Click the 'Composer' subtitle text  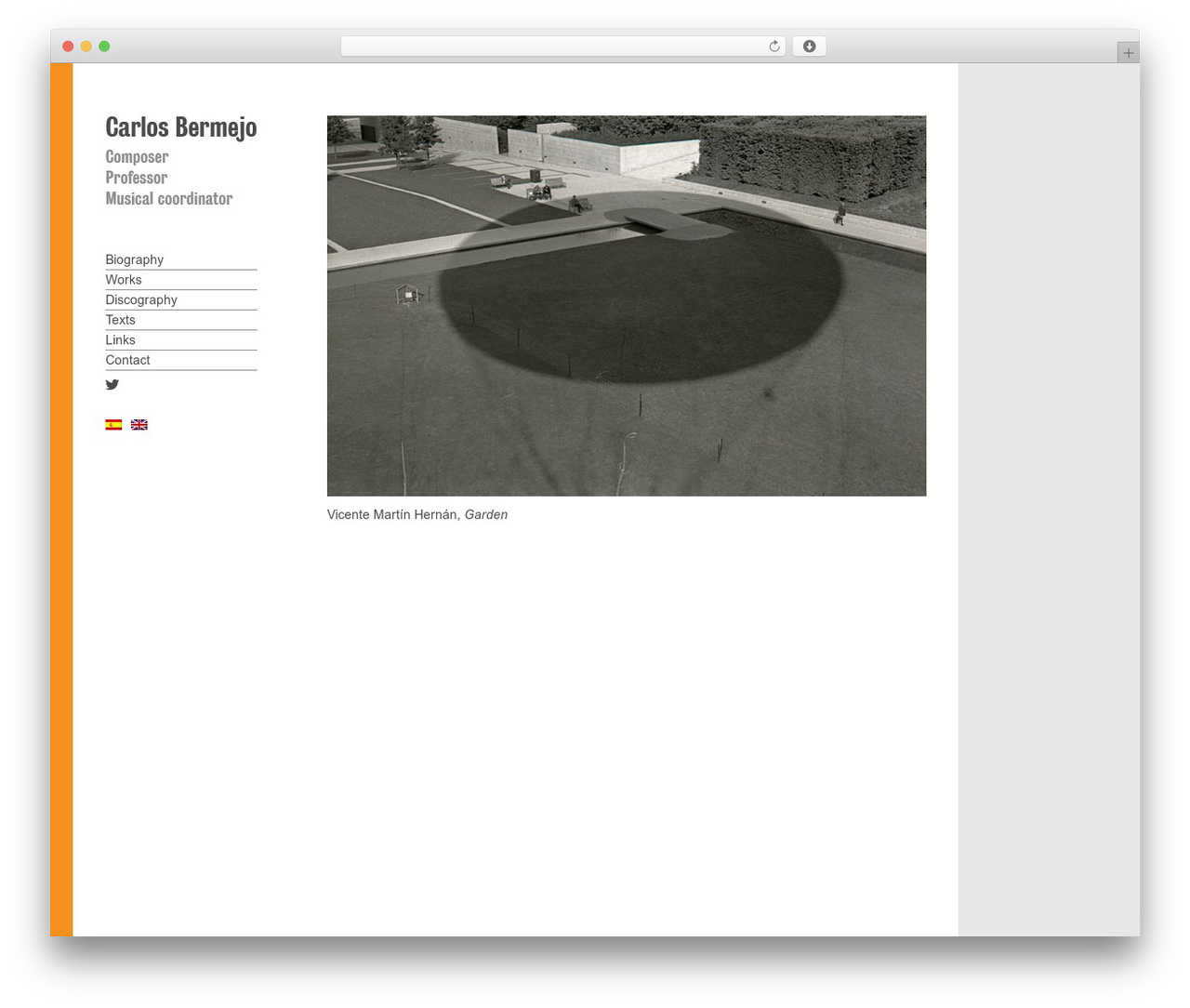click(137, 157)
